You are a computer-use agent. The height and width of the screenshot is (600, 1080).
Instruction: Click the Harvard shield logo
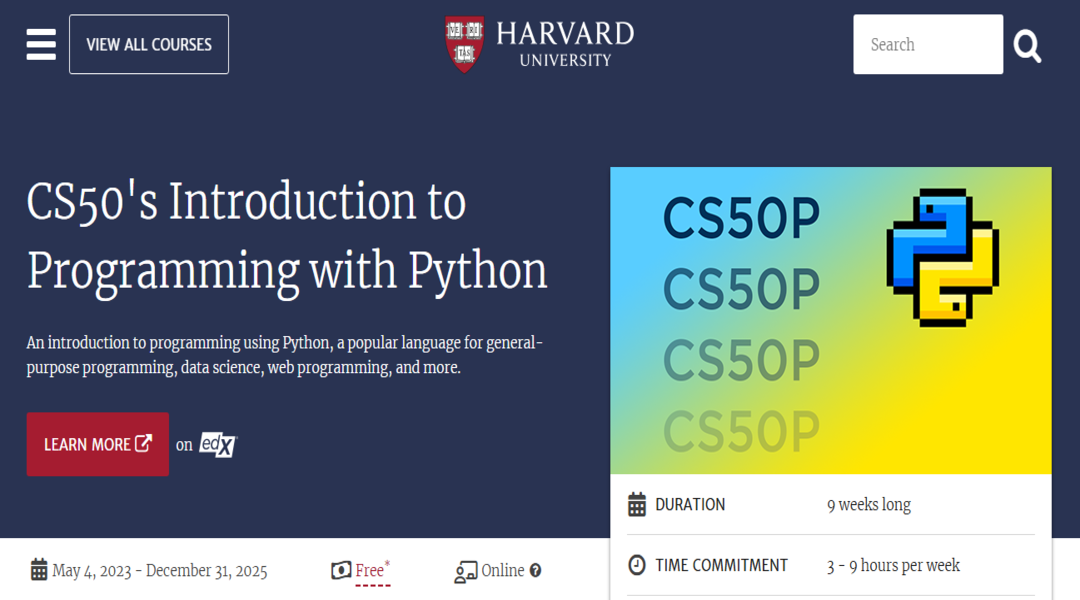click(x=465, y=44)
